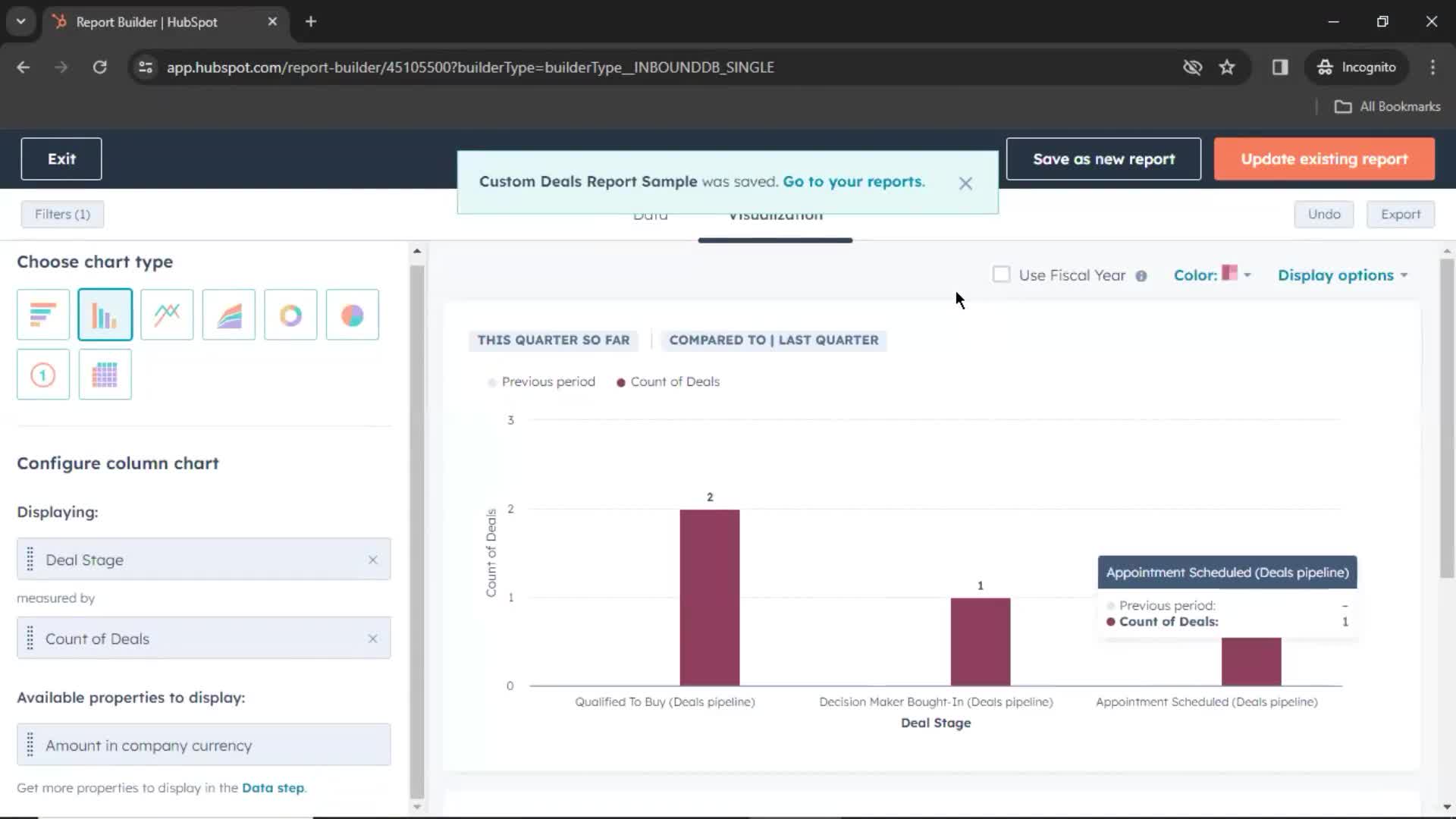The image size is (1456, 819).
Task: Close the Report Builder browser tab
Action: click(272, 22)
